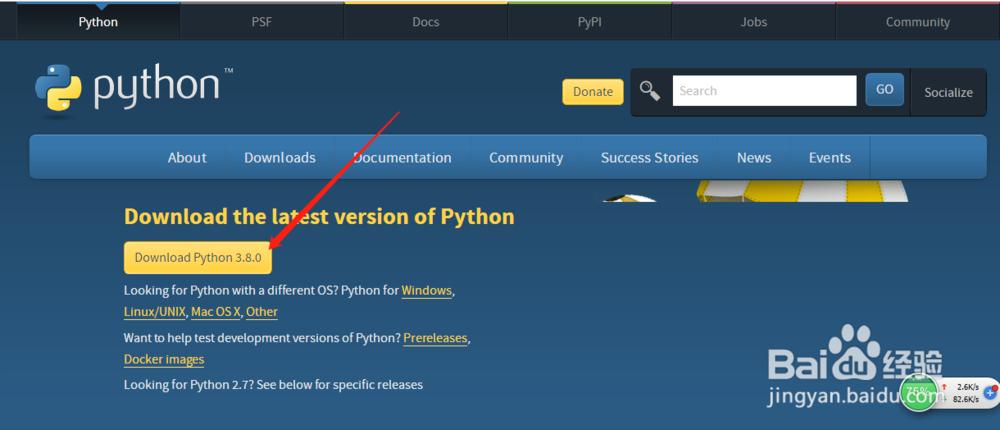Follow the Prereleases link
The height and width of the screenshot is (430, 1000).
click(x=435, y=338)
